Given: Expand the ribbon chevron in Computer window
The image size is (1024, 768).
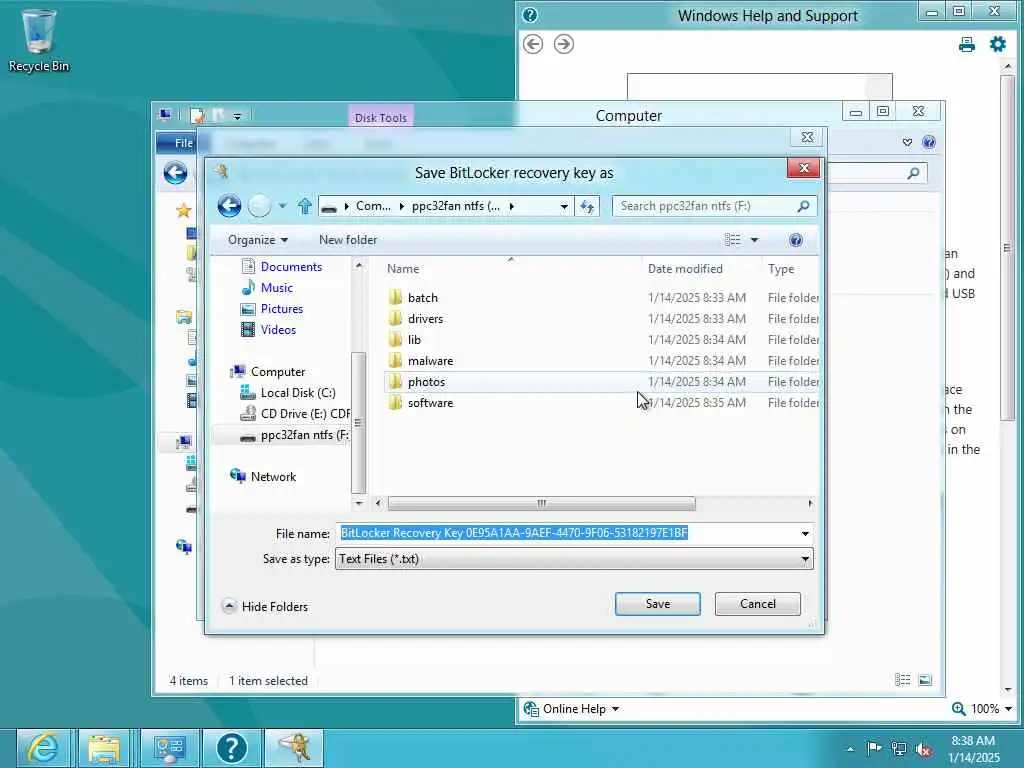Looking at the screenshot, I should coord(907,142).
